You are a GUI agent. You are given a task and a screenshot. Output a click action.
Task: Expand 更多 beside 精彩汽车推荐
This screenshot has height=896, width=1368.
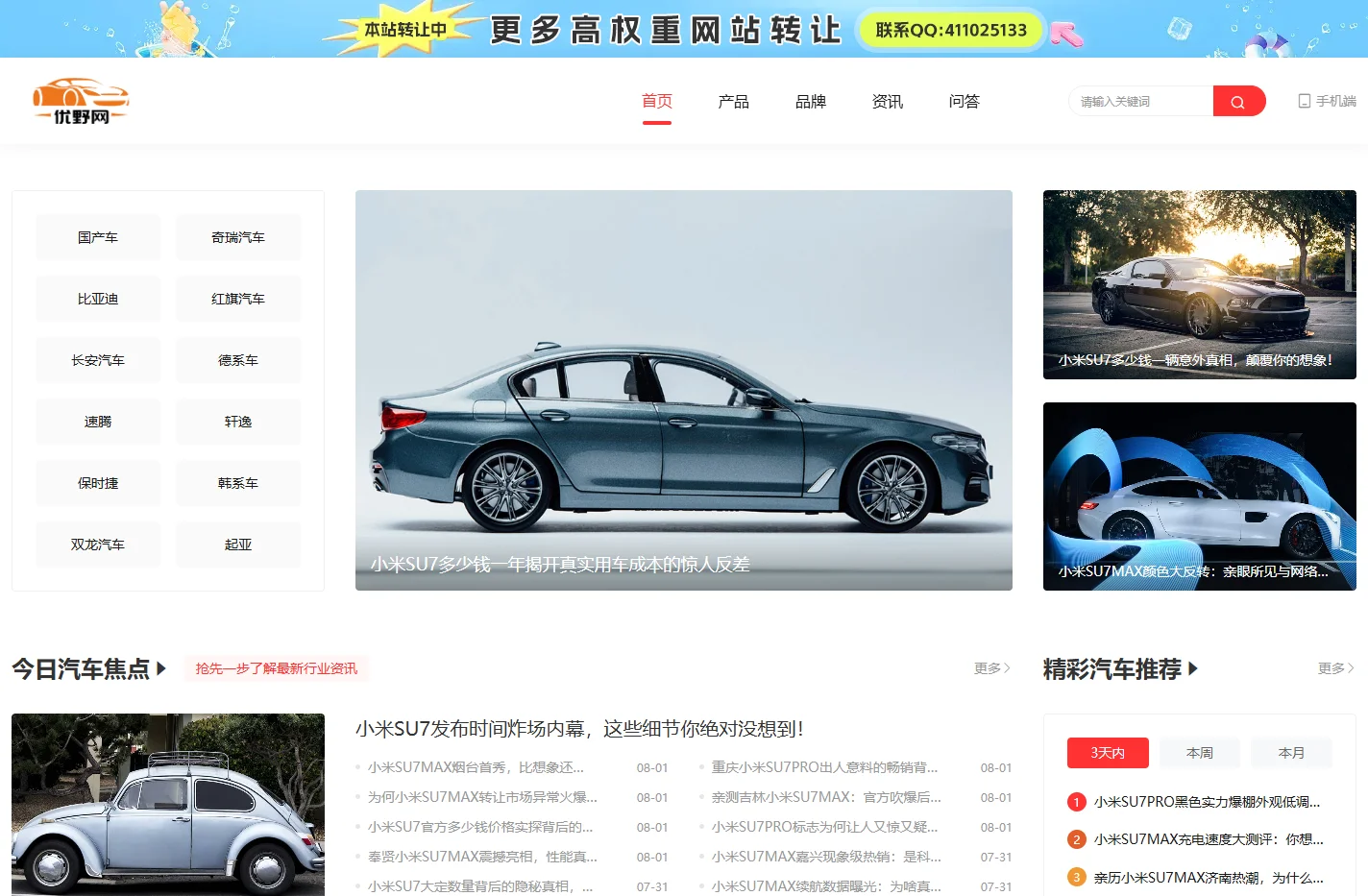(1336, 668)
